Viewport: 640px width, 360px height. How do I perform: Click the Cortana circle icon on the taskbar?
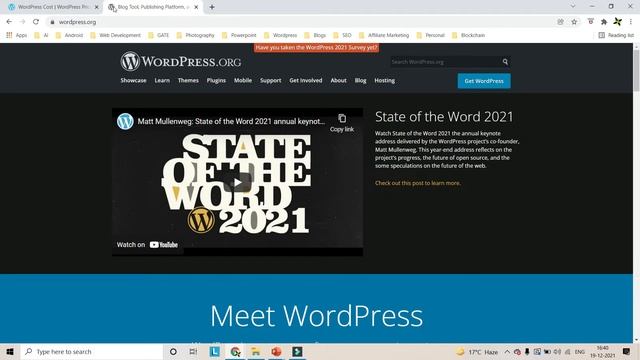point(173,351)
